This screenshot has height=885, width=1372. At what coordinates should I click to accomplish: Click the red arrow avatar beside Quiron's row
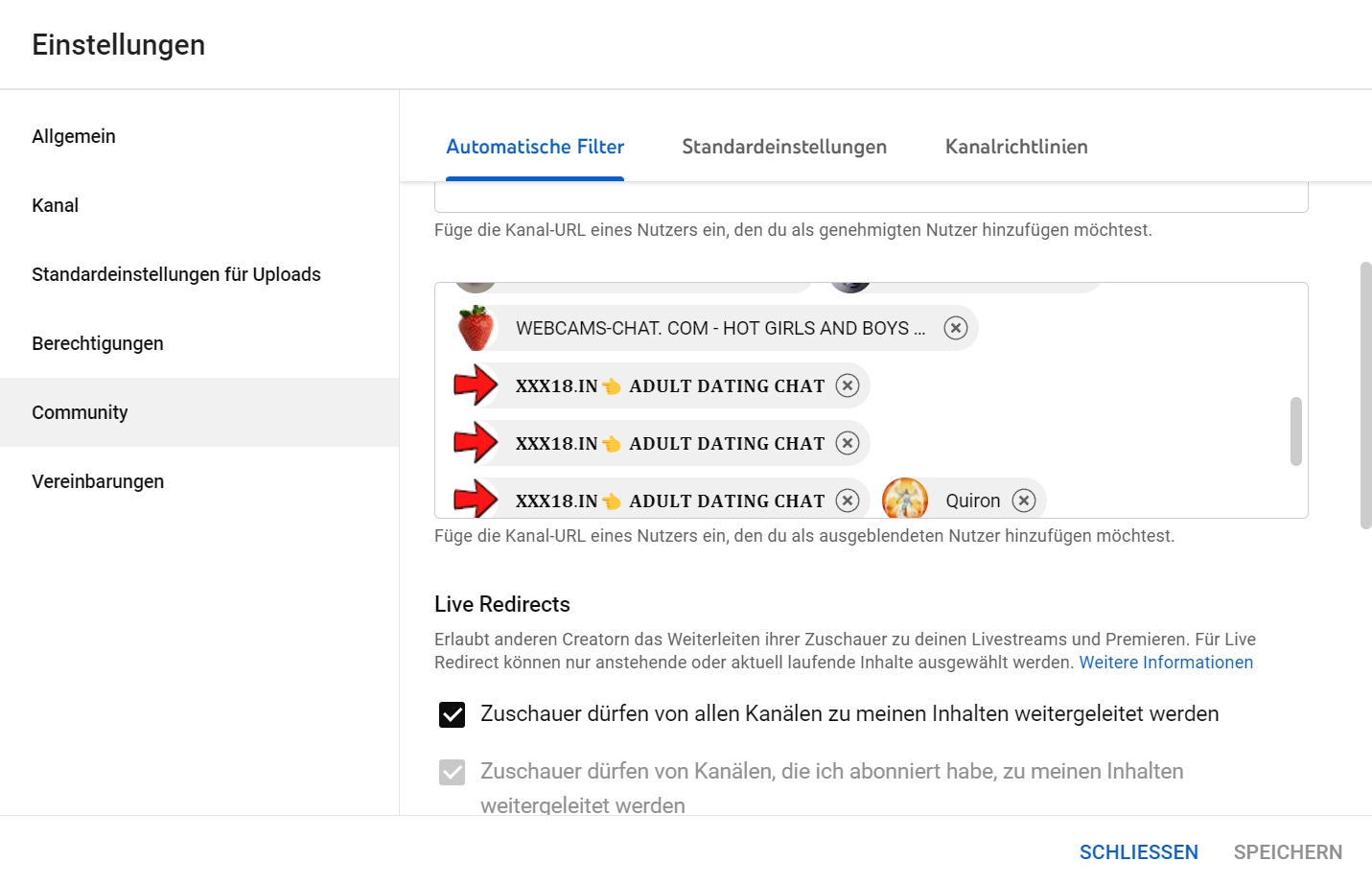(x=476, y=500)
